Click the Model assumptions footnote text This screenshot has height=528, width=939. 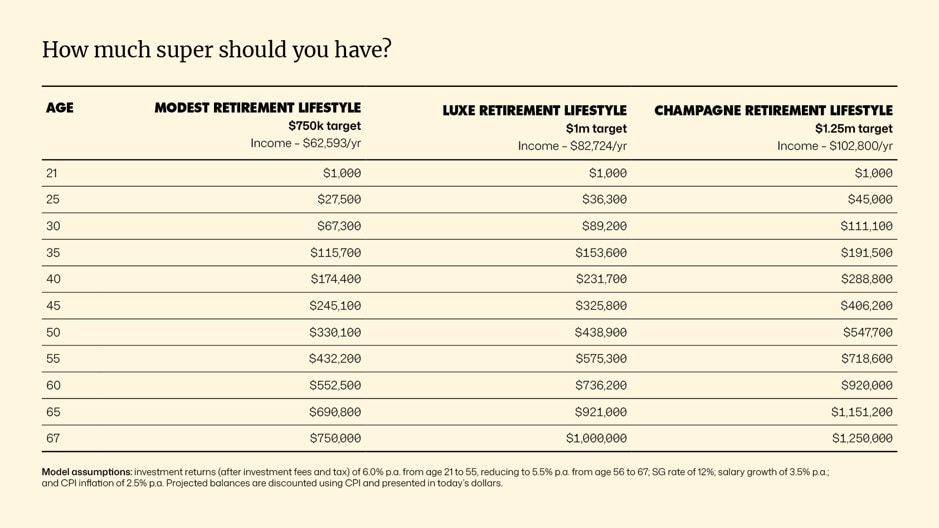(x=435, y=478)
